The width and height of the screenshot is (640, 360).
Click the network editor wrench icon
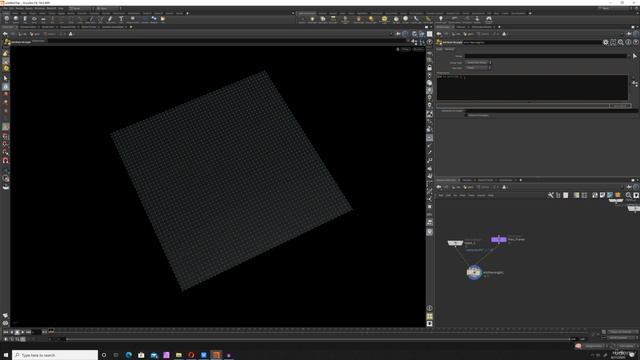[x=551, y=195]
